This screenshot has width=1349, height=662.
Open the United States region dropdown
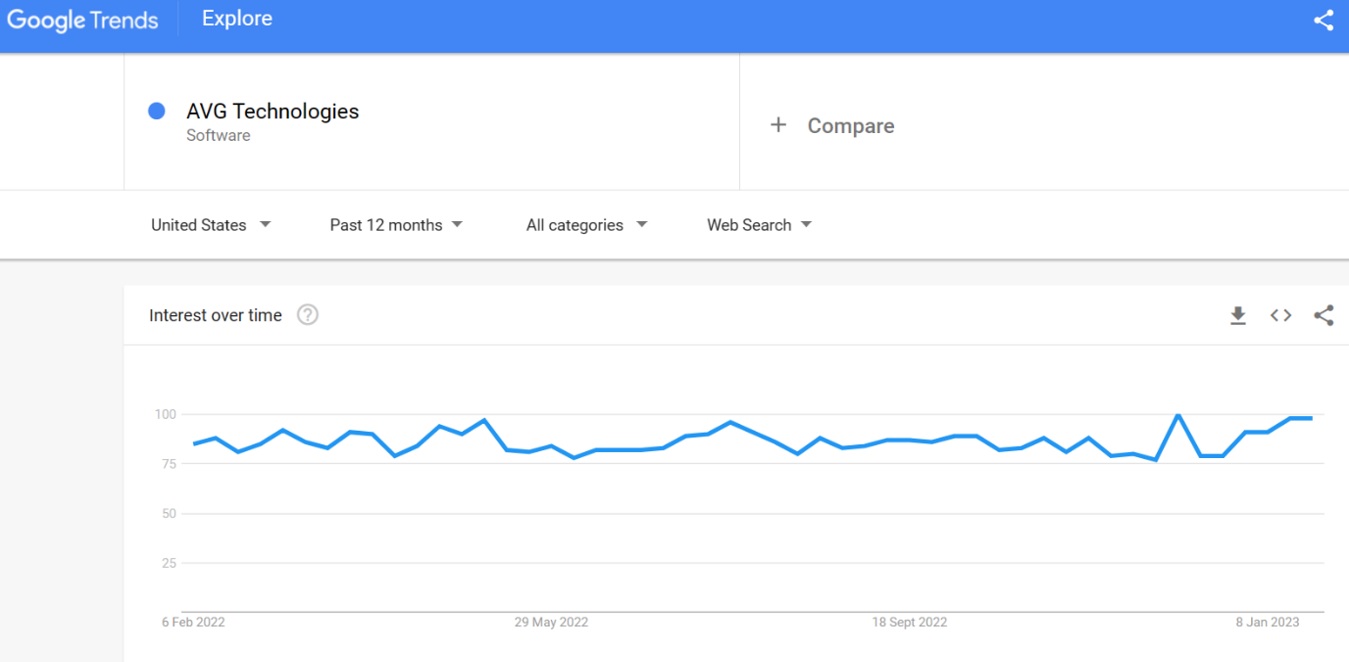coord(210,225)
